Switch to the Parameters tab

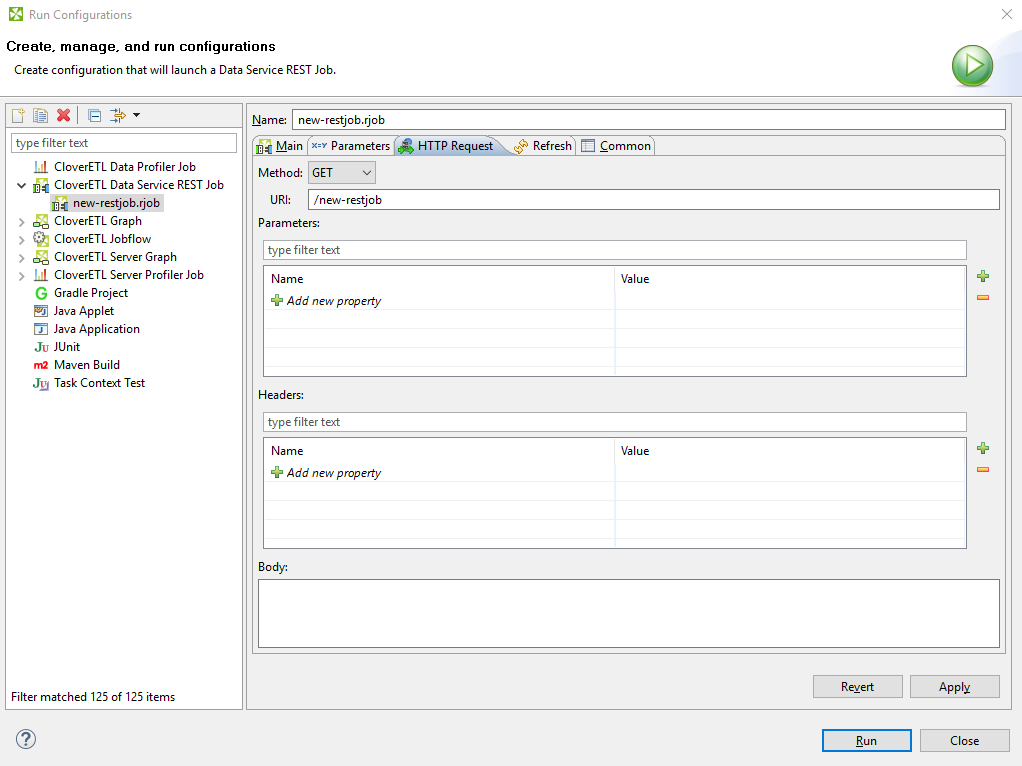click(351, 146)
